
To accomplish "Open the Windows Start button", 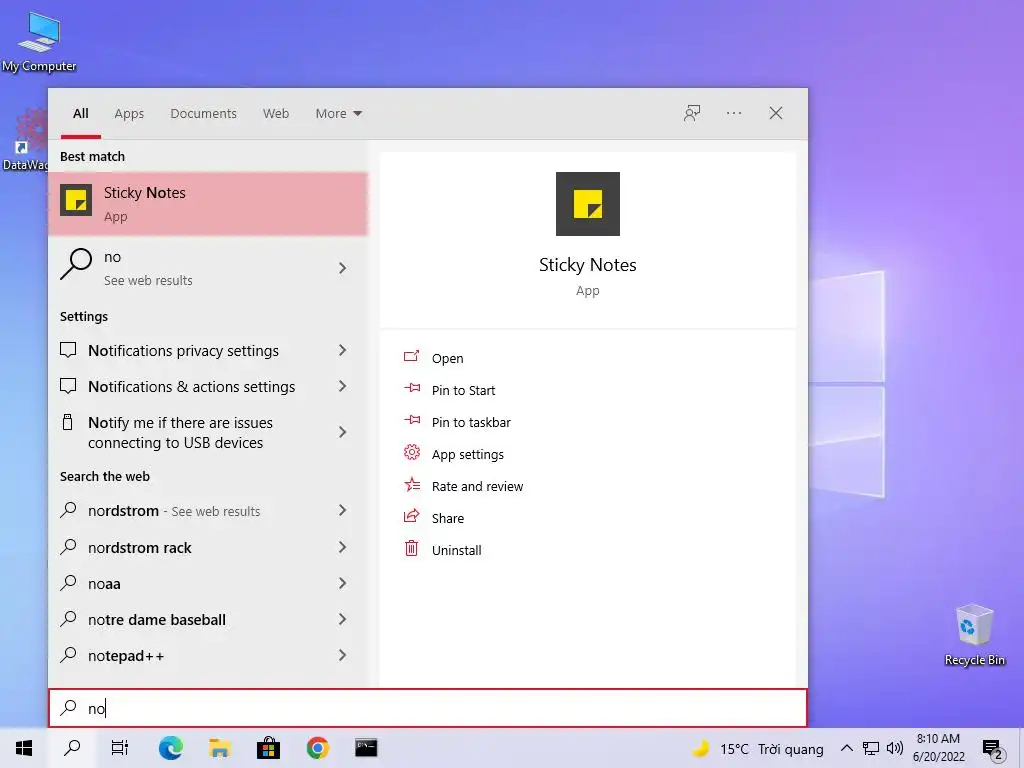I will 24,748.
